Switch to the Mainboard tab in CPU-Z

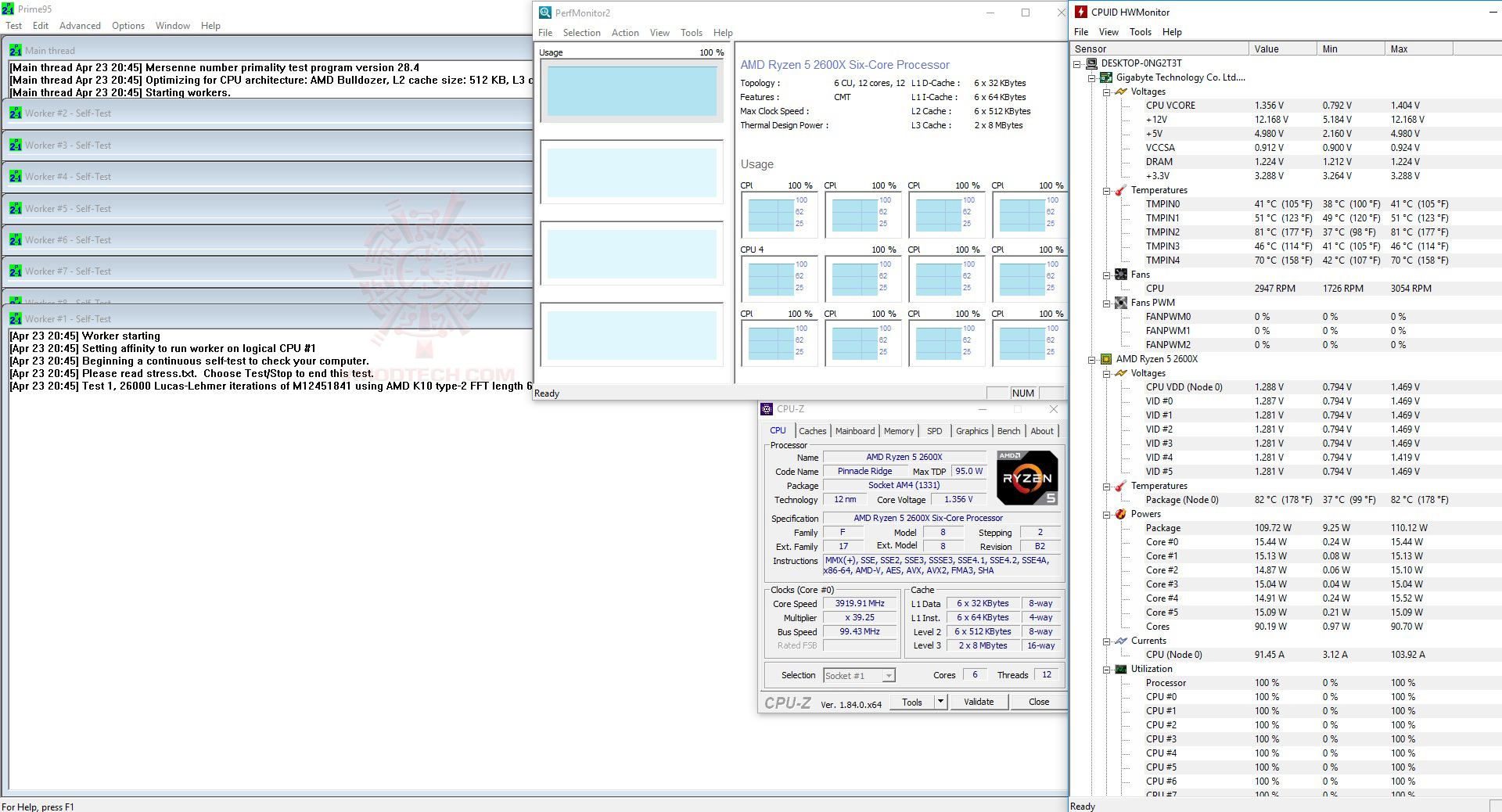point(855,431)
